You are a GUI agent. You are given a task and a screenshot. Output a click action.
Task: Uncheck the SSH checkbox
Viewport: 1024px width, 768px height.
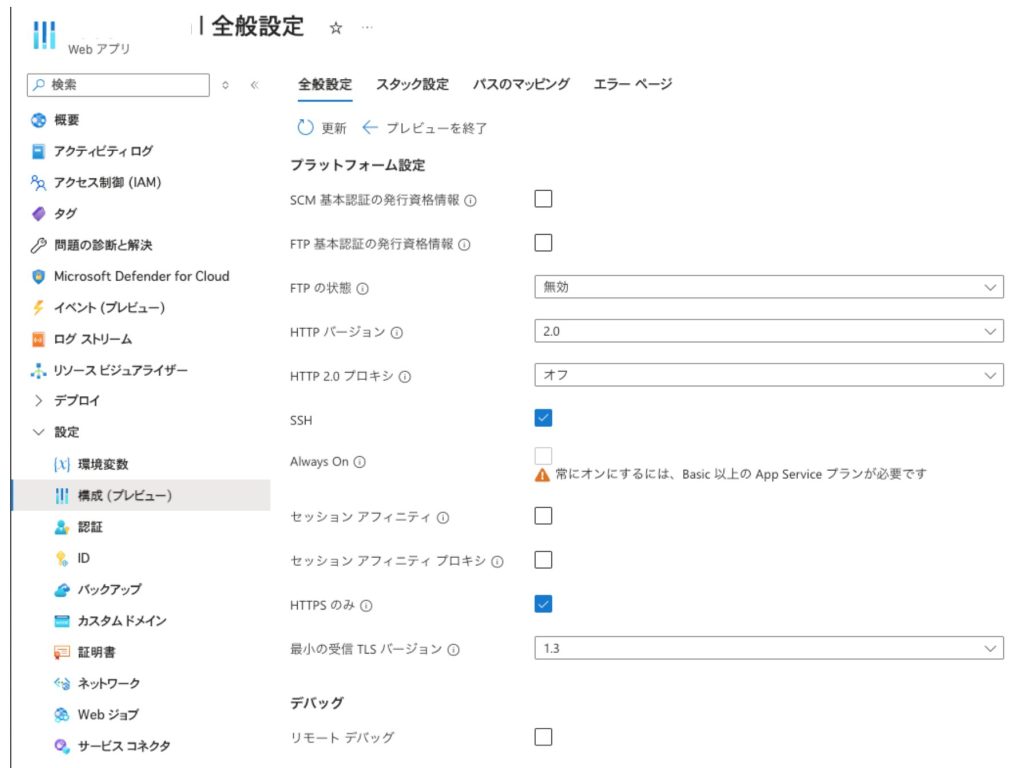coord(543,418)
